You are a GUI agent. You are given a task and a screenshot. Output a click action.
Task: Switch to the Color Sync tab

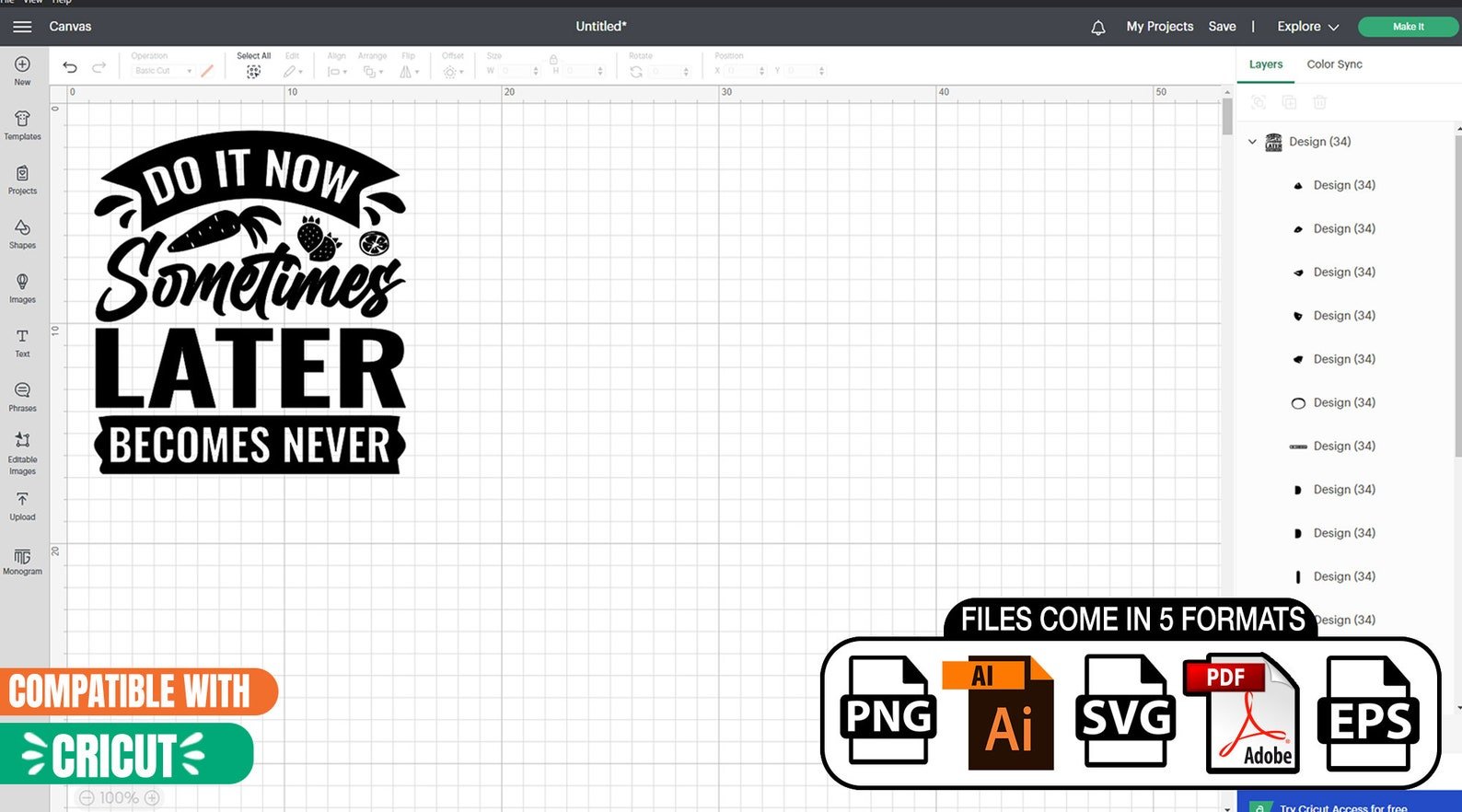click(x=1334, y=64)
